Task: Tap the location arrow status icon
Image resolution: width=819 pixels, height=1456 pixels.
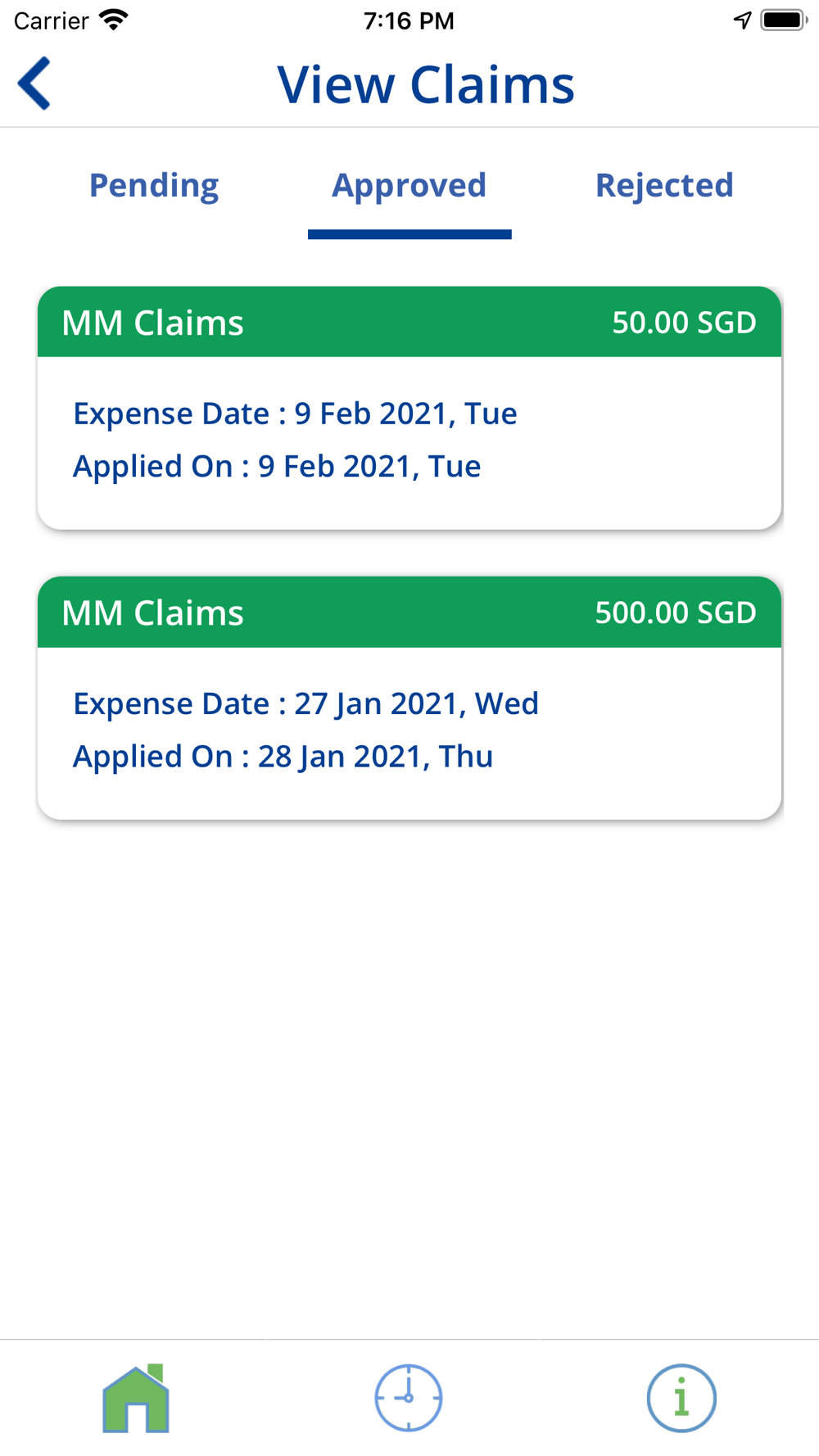Action: (x=742, y=20)
